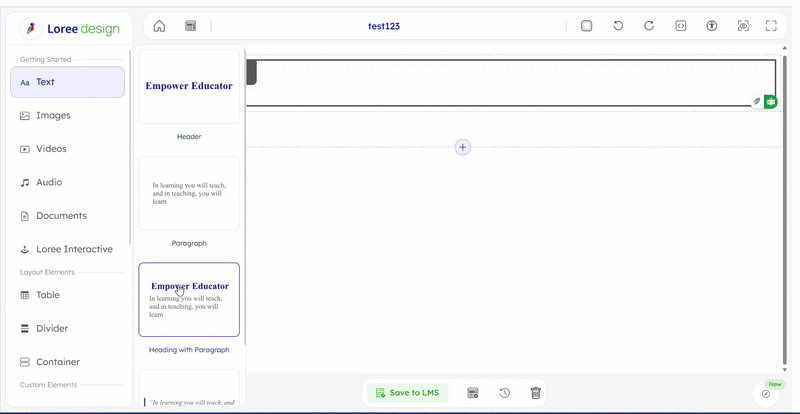Click the Heading with Paragraph label
Viewport: 800px width, 414px height.
coord(189,350)
